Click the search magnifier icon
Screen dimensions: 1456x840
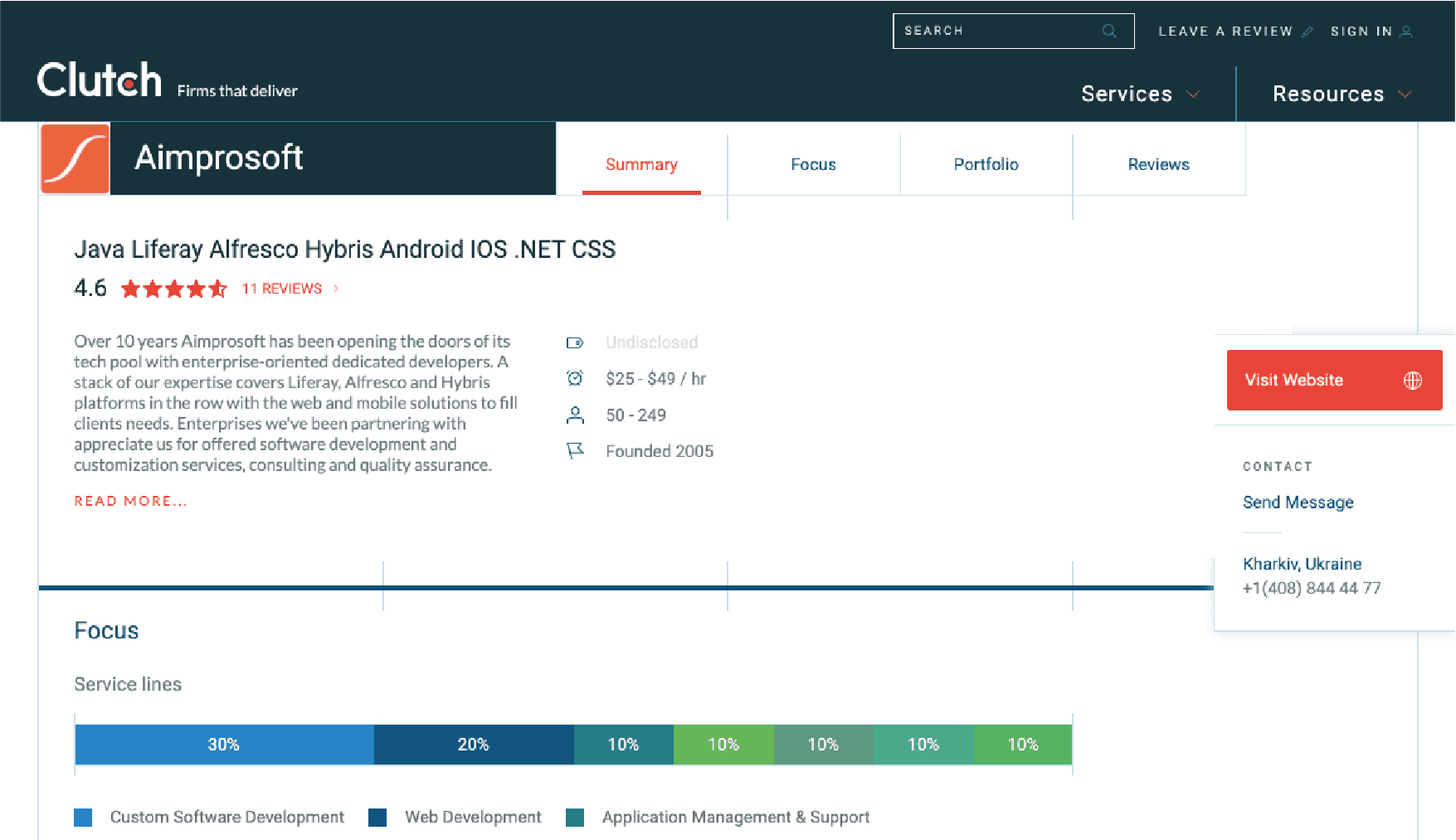(1108, 31)
